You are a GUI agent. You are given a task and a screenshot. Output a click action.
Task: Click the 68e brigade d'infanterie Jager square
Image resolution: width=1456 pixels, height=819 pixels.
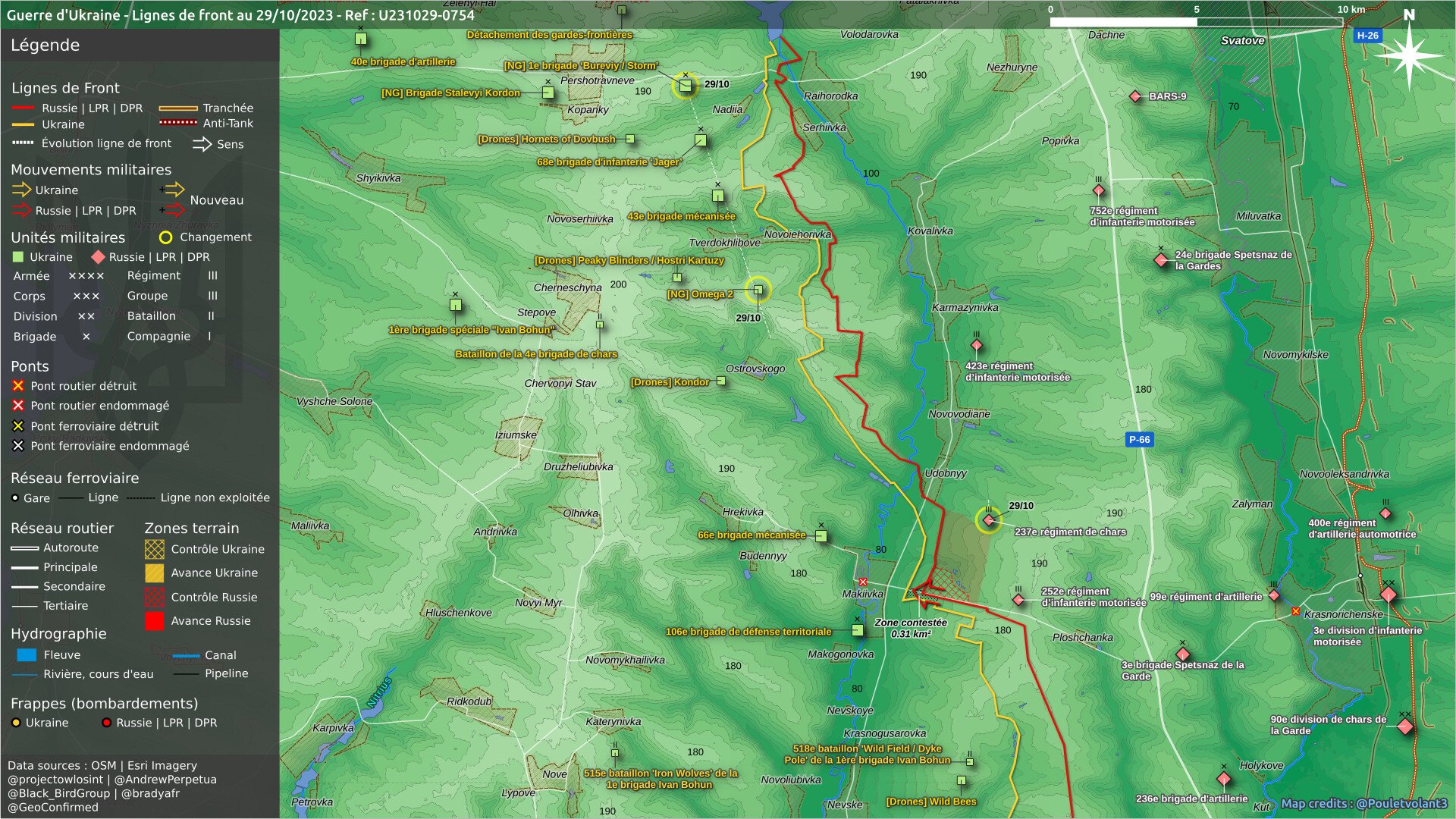[x=701, y=140]
